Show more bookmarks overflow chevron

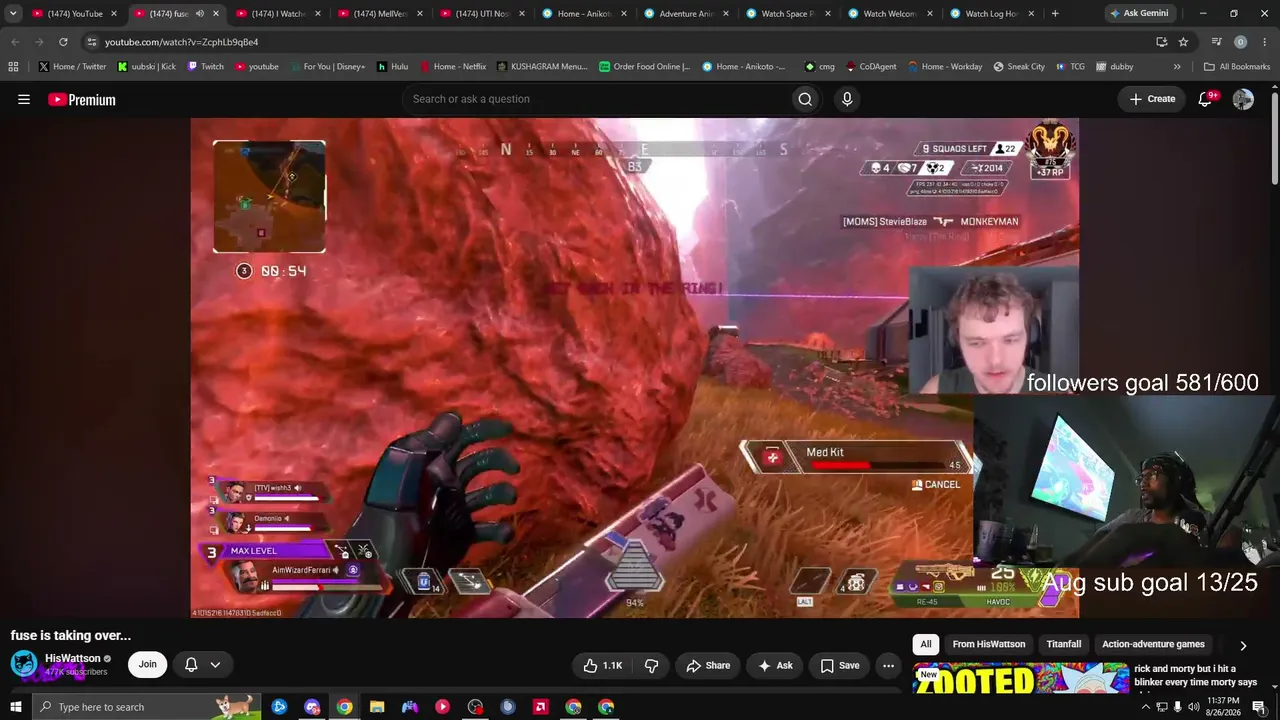1177,67
